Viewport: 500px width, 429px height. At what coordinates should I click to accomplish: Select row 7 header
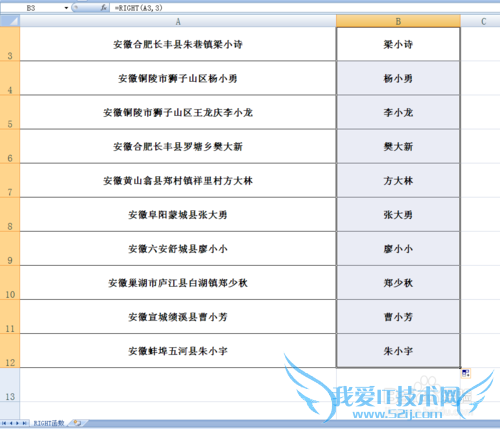point(10,180)
